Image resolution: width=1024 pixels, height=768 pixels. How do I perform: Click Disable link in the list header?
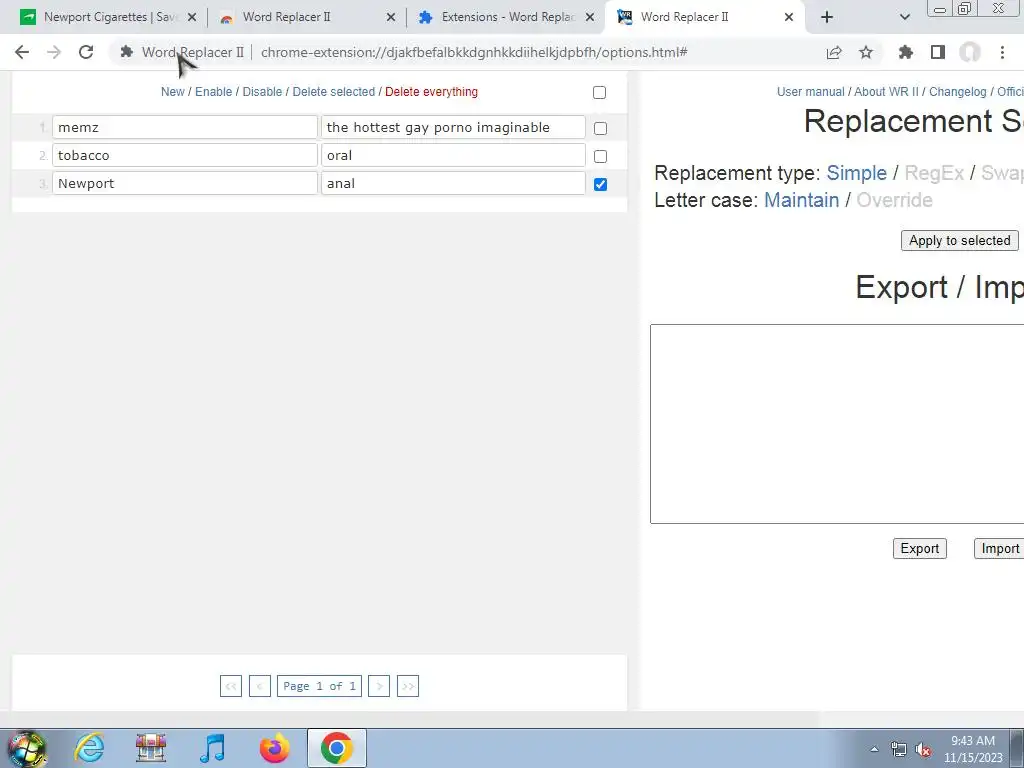(262, 92)
